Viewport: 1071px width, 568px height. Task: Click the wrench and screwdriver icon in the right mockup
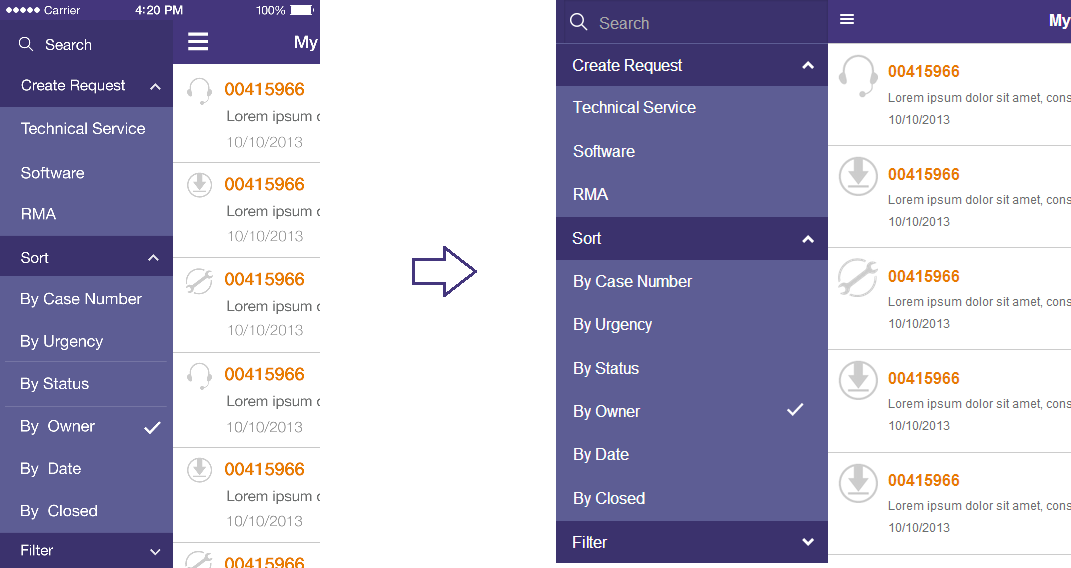858,278
